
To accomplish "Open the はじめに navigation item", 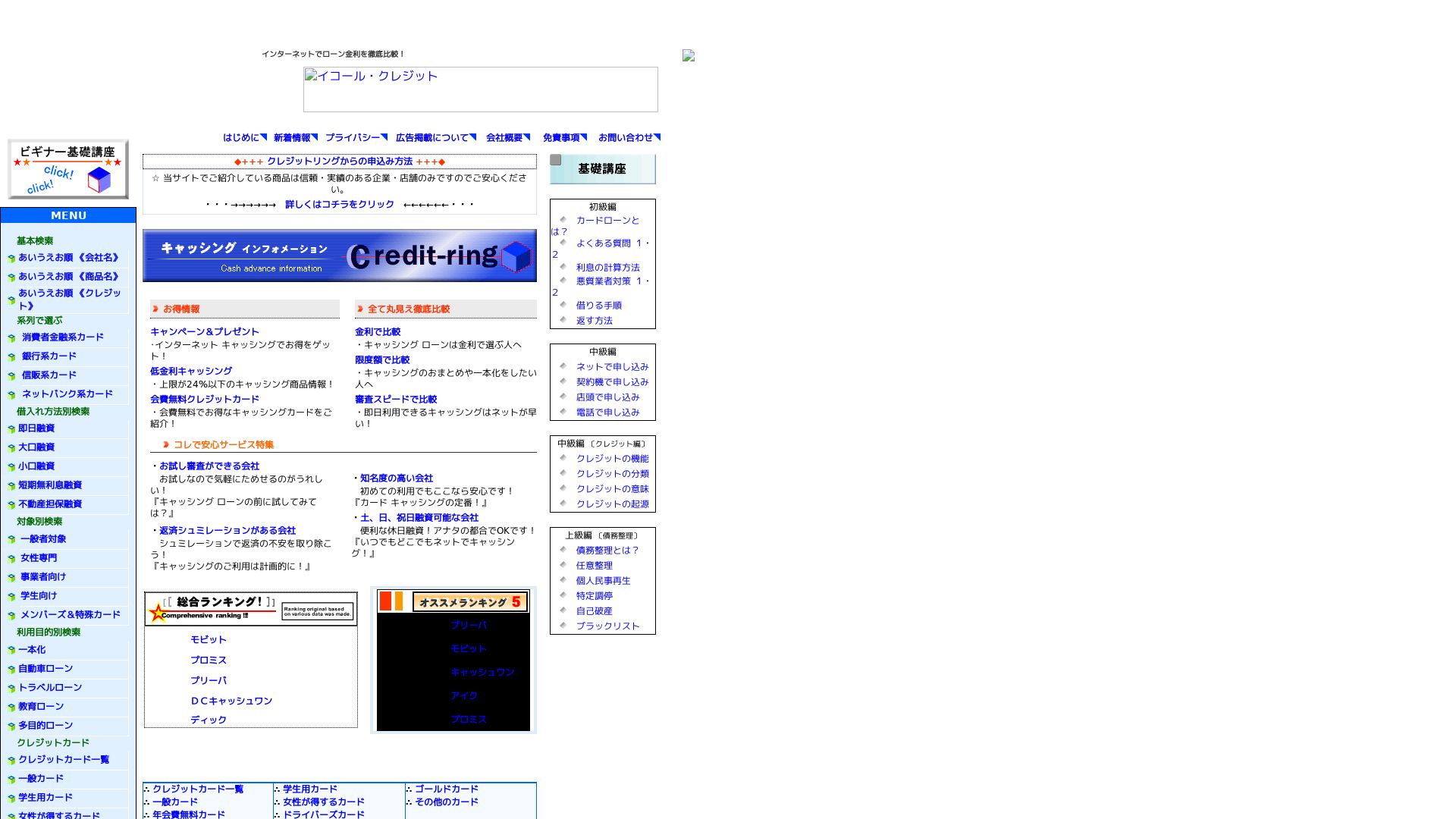I will coord(240,138).
